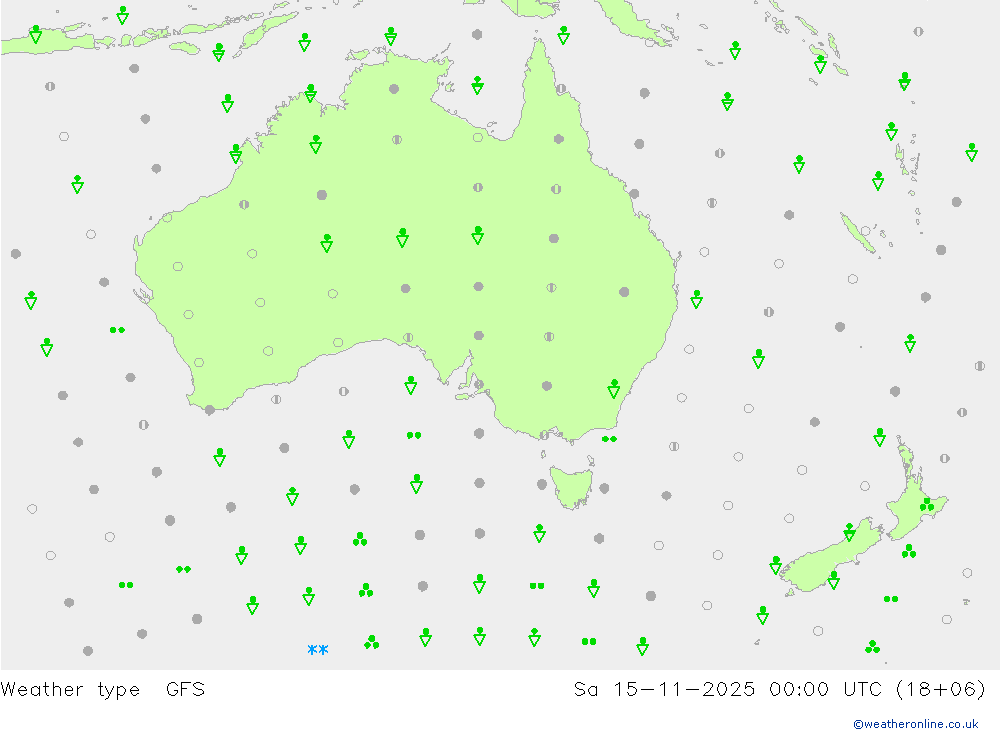The width and height of the screenshot is (1000, 733).
Task: Click the New Caledonia island on the map
Action: point(858,233)
